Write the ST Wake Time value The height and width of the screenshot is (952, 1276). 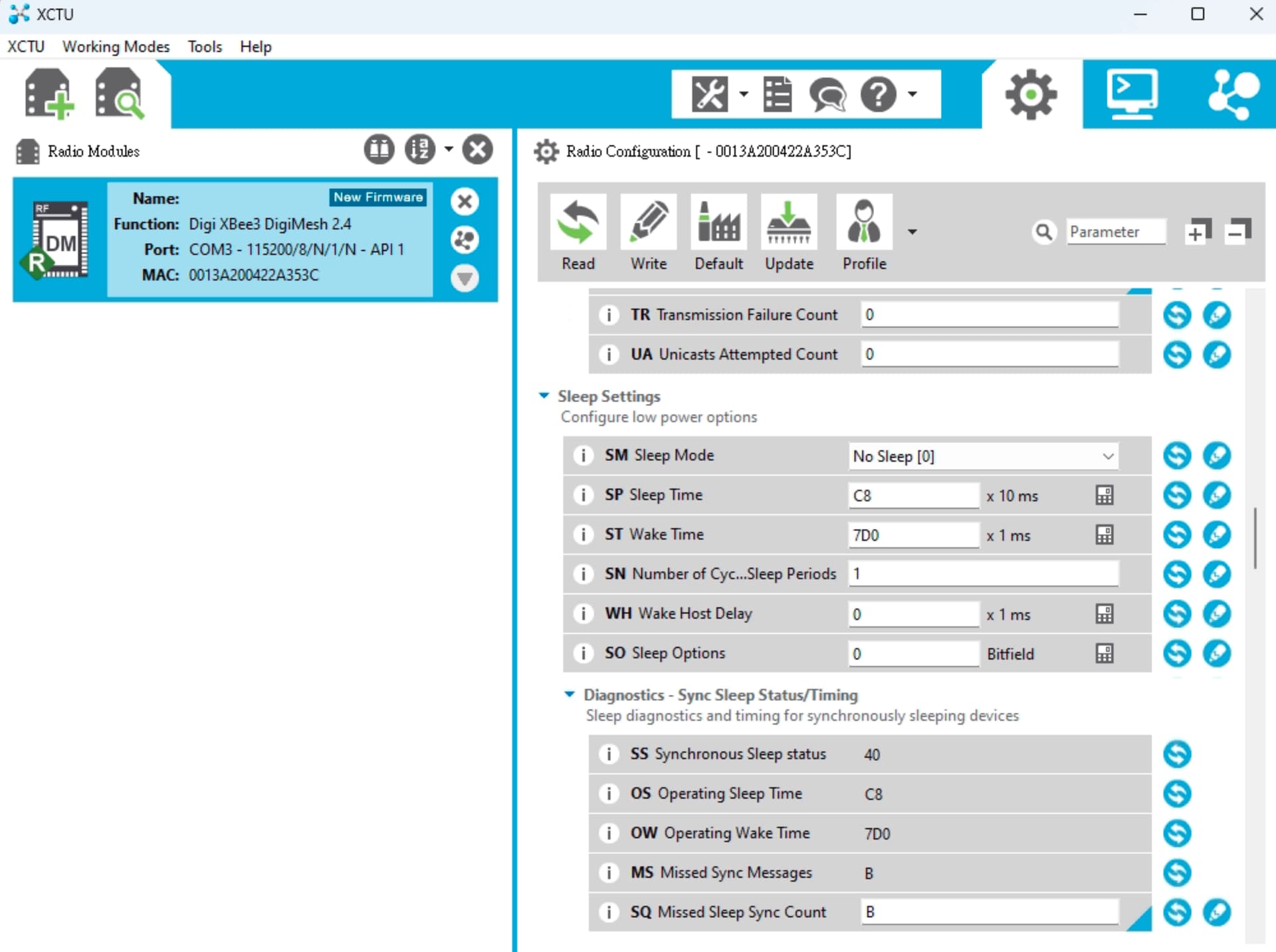point(1217,535)
